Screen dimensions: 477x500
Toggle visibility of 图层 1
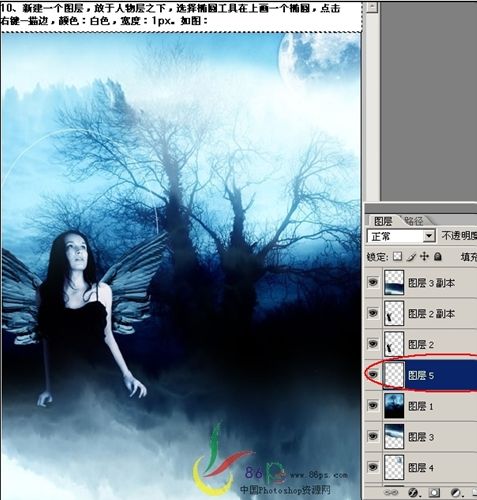[373, 405]
